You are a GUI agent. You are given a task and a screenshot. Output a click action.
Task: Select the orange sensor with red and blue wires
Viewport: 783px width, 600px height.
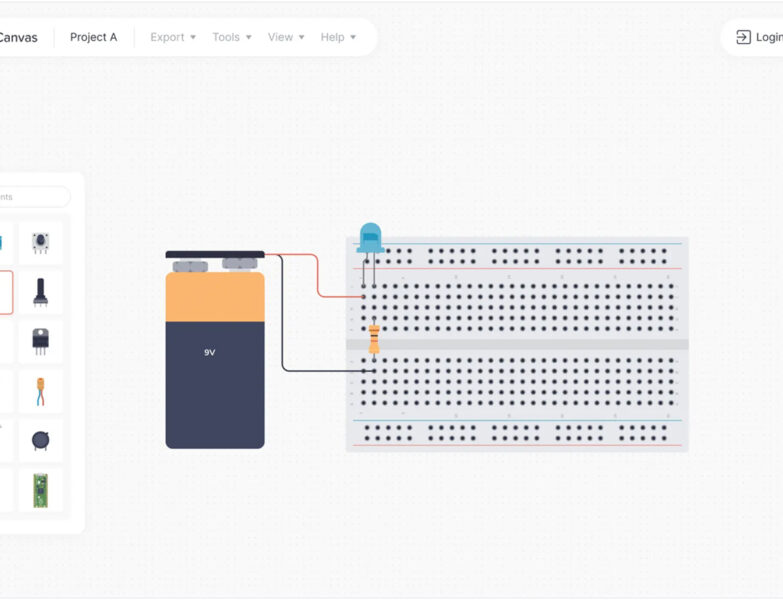point(40,391)
